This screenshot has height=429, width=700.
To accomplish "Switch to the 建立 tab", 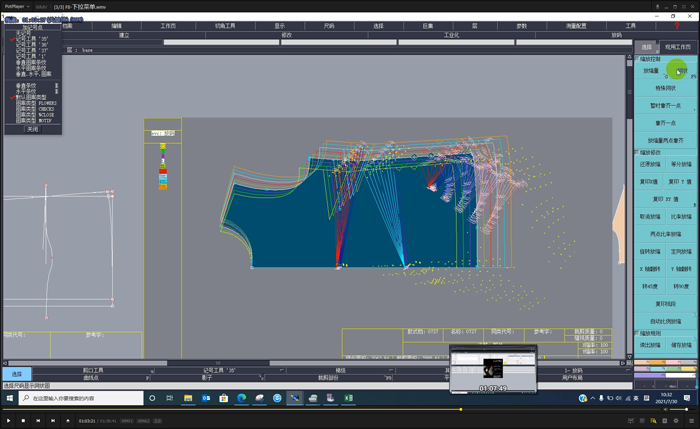I will click(124, 35).
